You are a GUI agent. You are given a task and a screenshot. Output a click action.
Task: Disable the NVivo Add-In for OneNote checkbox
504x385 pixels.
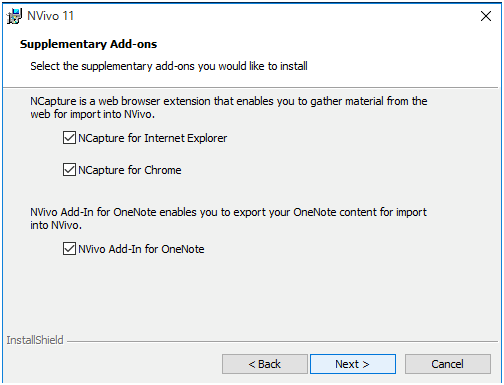[69, 249]
